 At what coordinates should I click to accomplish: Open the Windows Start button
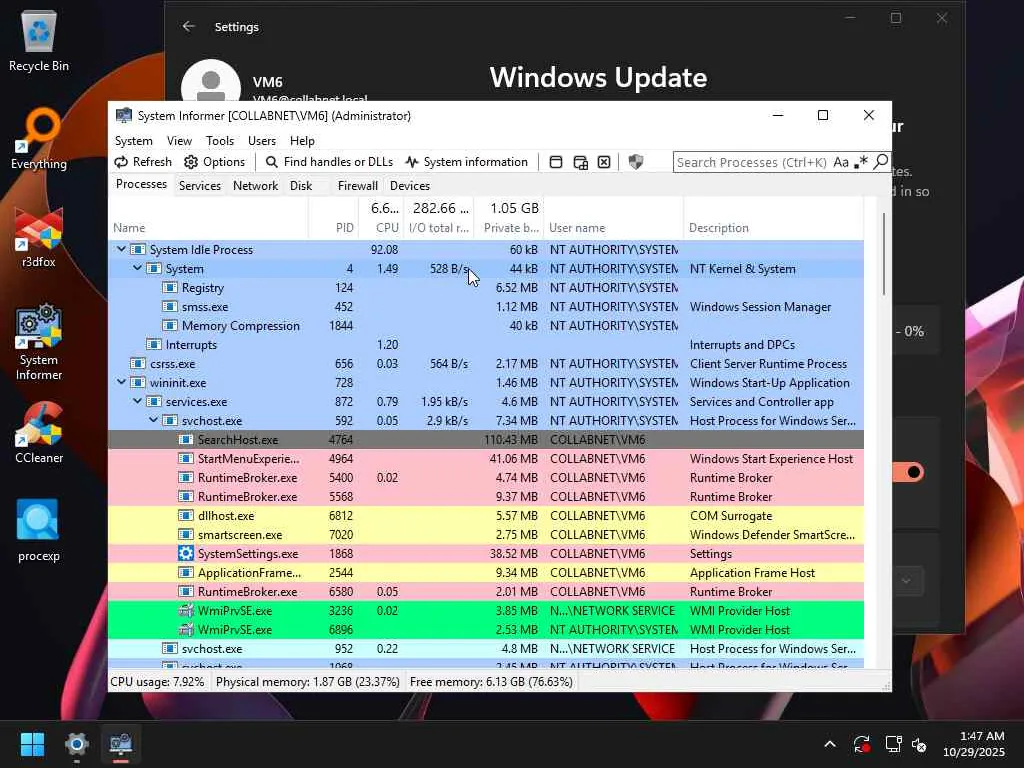(x=32, y=744)
